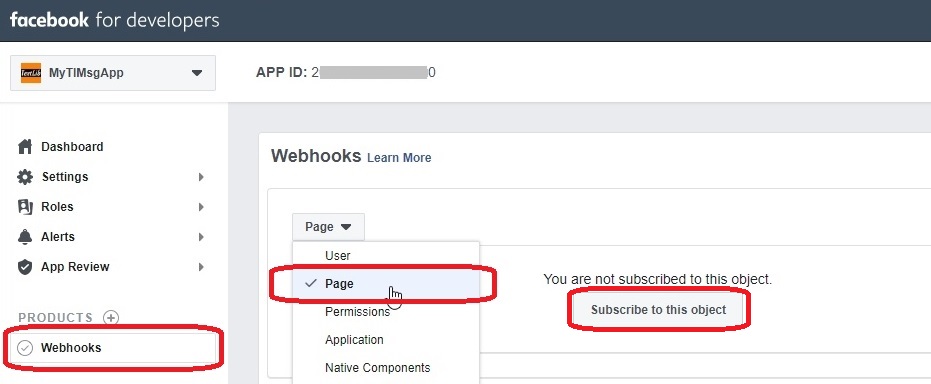Click the Webhooks page heading
Image resolution: width=931 pixels, height=384 pixels.
tap(316, 156)
